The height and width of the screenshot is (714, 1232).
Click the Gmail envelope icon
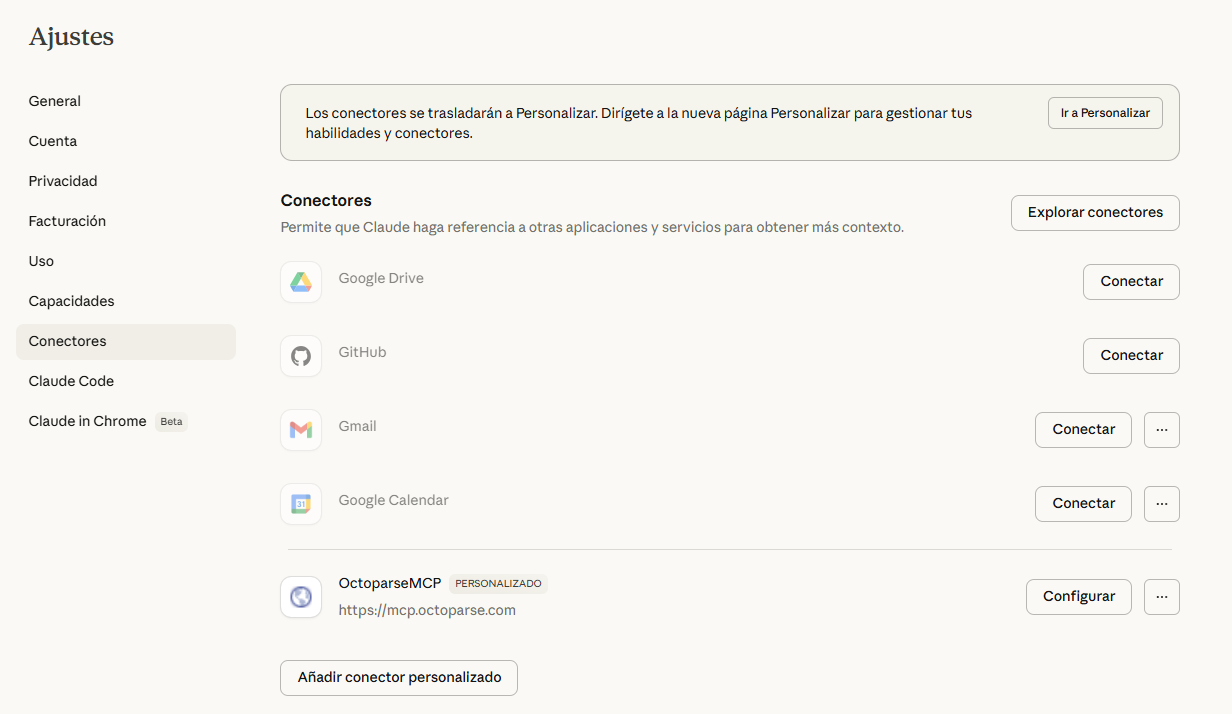click(301, 430)
